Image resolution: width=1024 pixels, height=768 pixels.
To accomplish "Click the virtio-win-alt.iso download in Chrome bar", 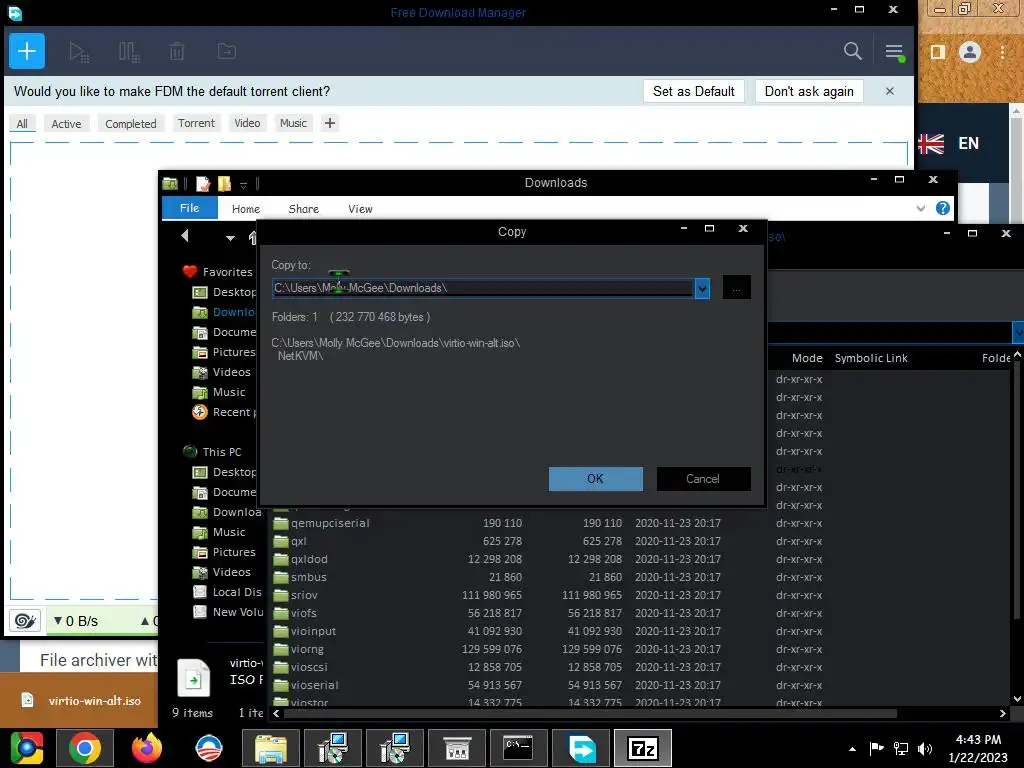I will pos(82,701).
